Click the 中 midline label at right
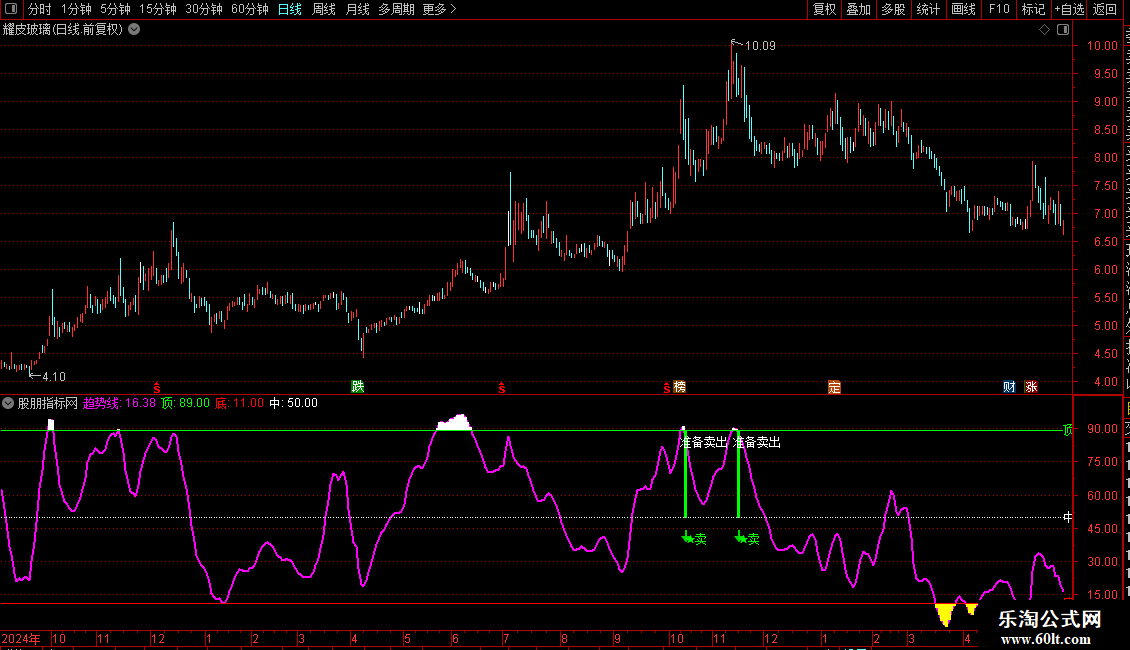 point(1068,517)
